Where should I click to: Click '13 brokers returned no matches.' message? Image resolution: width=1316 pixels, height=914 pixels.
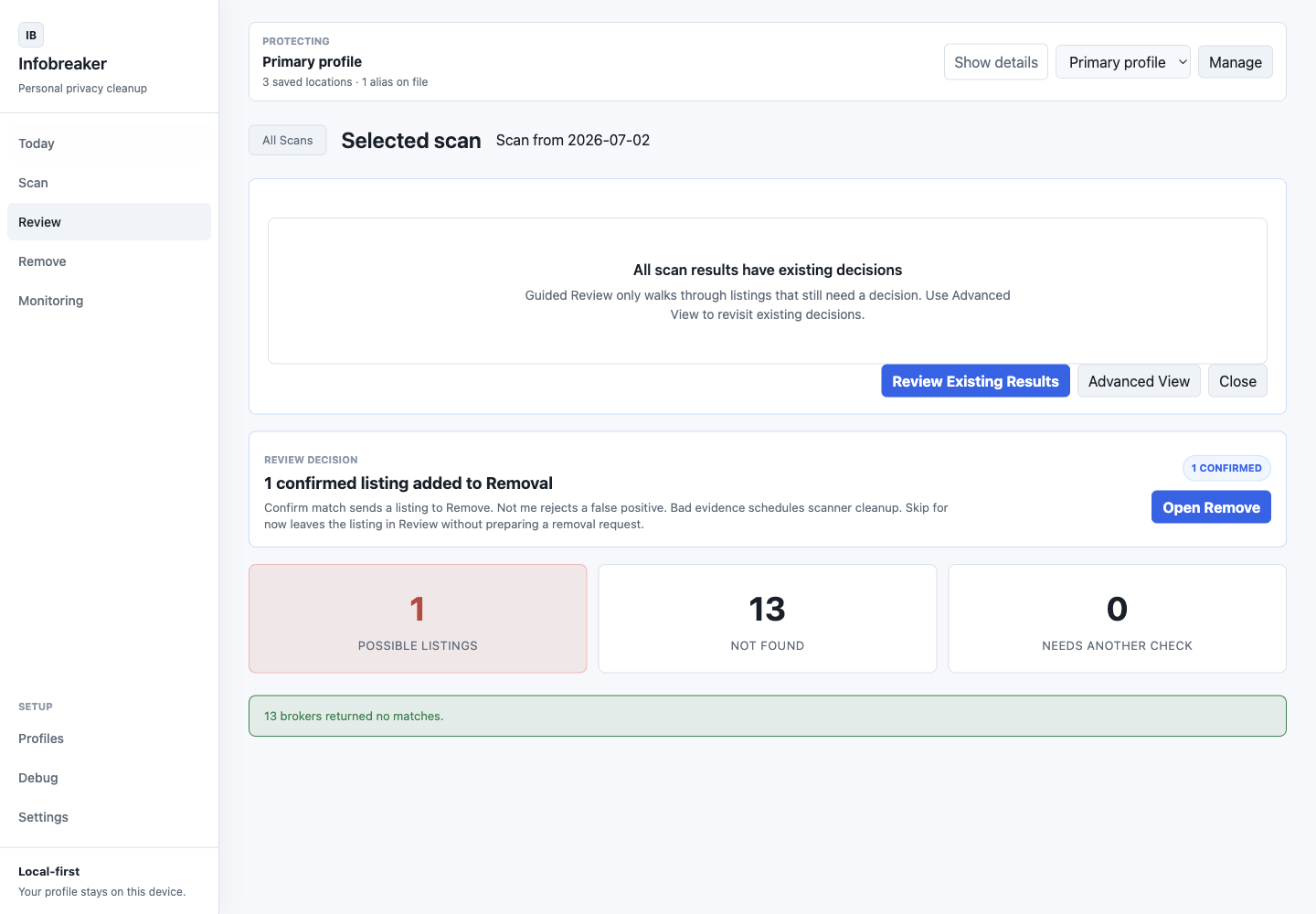[354, 717]
